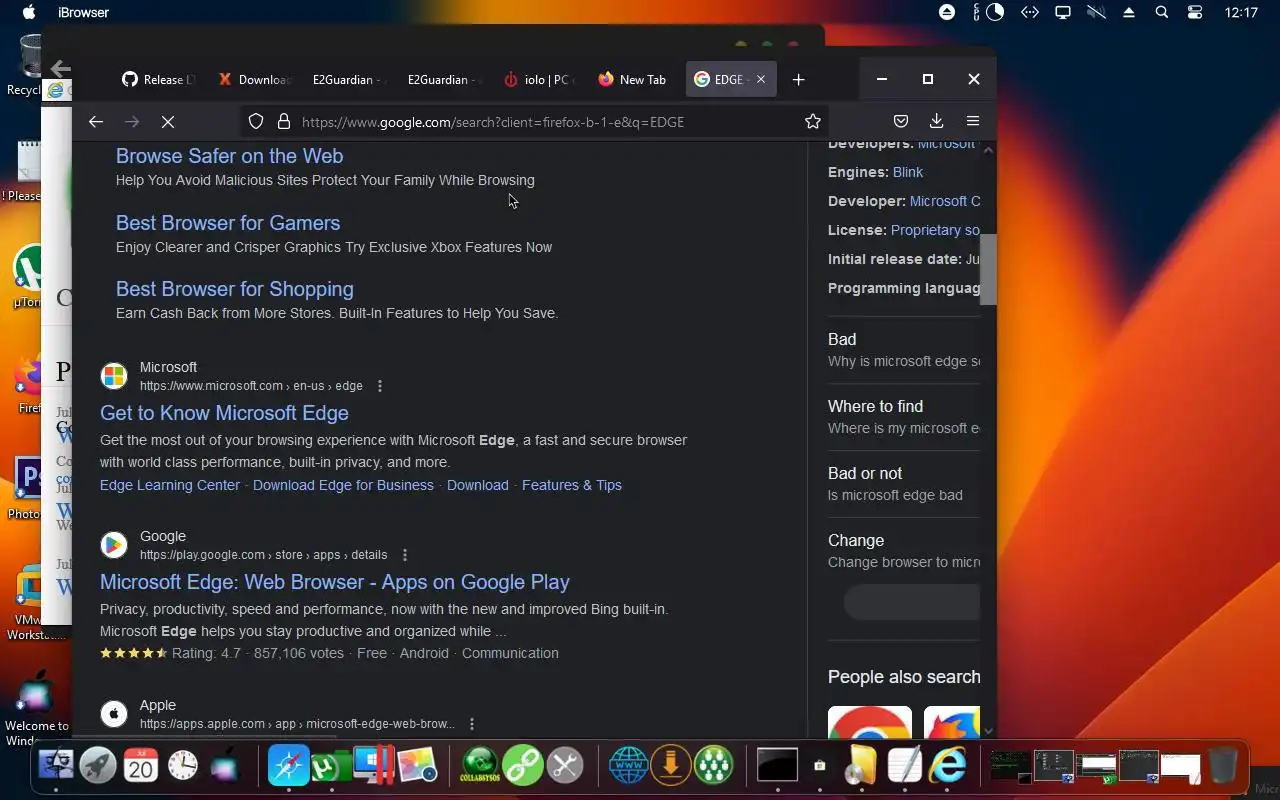The image size is (1280, 800).
Task: Expand the Where to find question
Action: point(904,417)
